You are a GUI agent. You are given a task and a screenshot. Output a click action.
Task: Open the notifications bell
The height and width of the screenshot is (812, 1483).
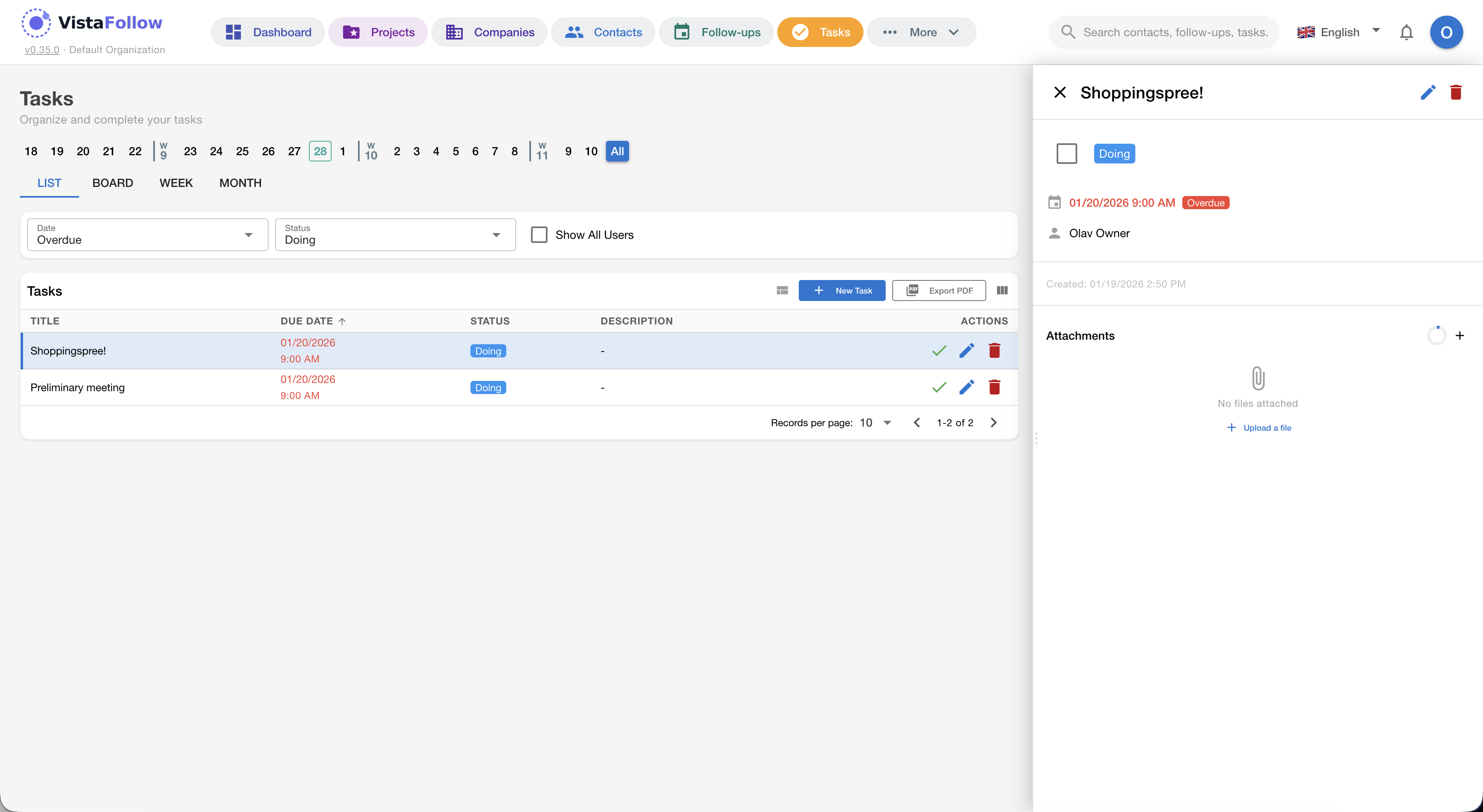click(1406, 32)
